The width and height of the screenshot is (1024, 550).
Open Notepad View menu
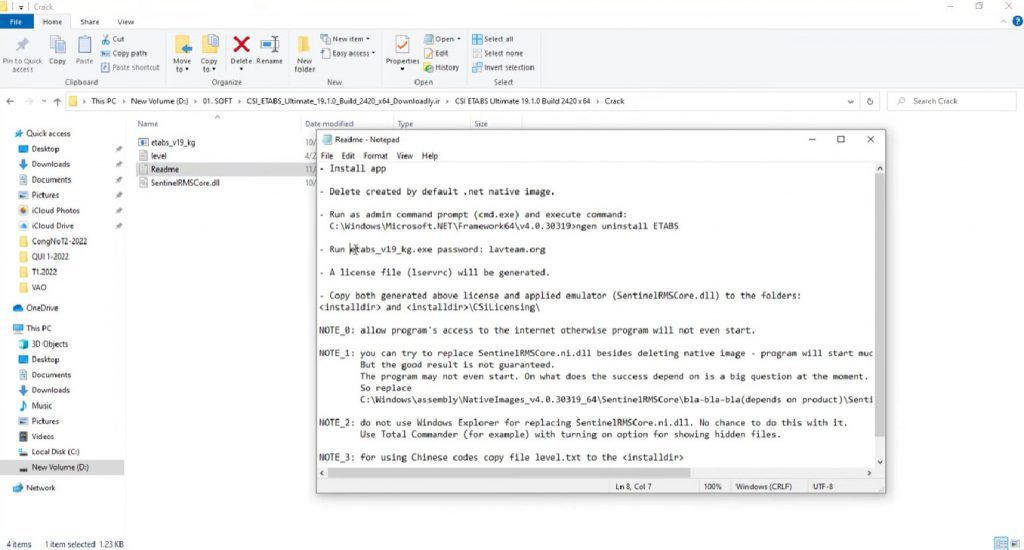point(404,156)
